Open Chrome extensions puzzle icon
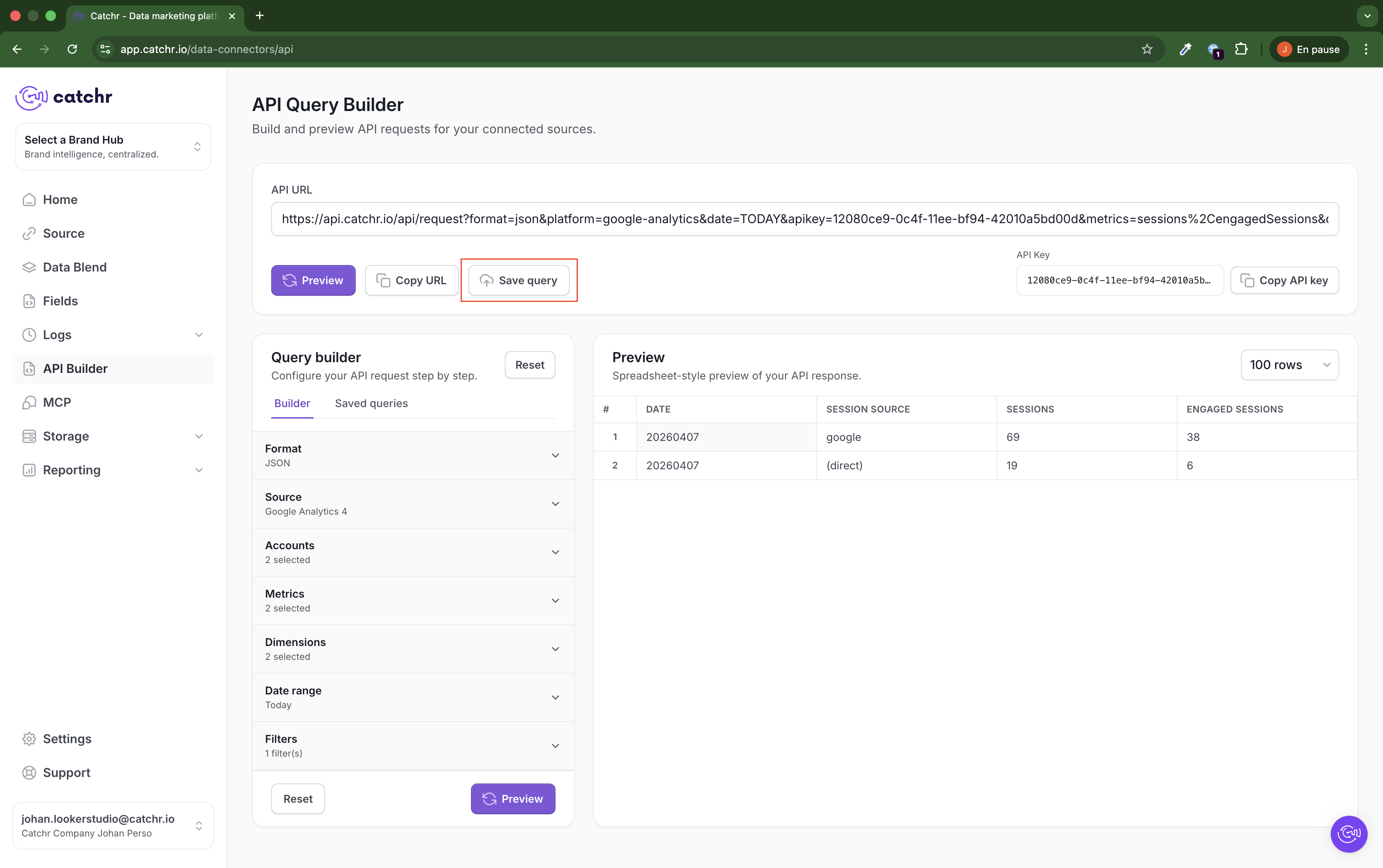This screenshot has width=1383, height=868. tap(1240, 50)
